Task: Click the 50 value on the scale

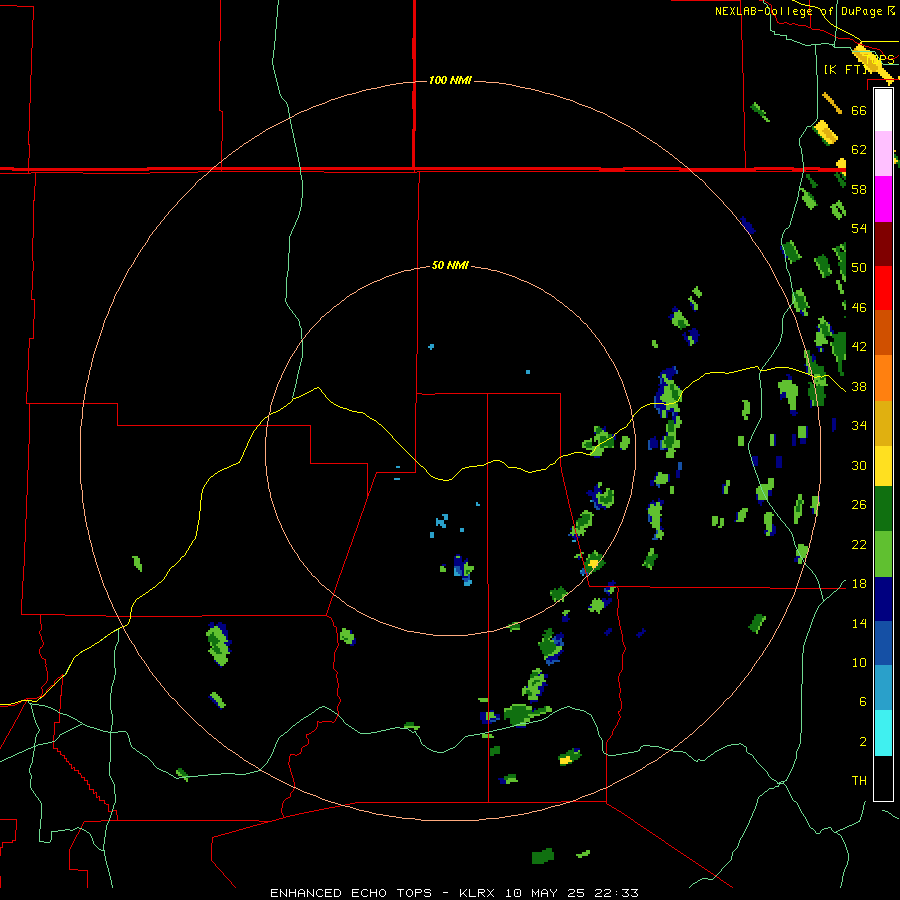Action: pos(859,267)
